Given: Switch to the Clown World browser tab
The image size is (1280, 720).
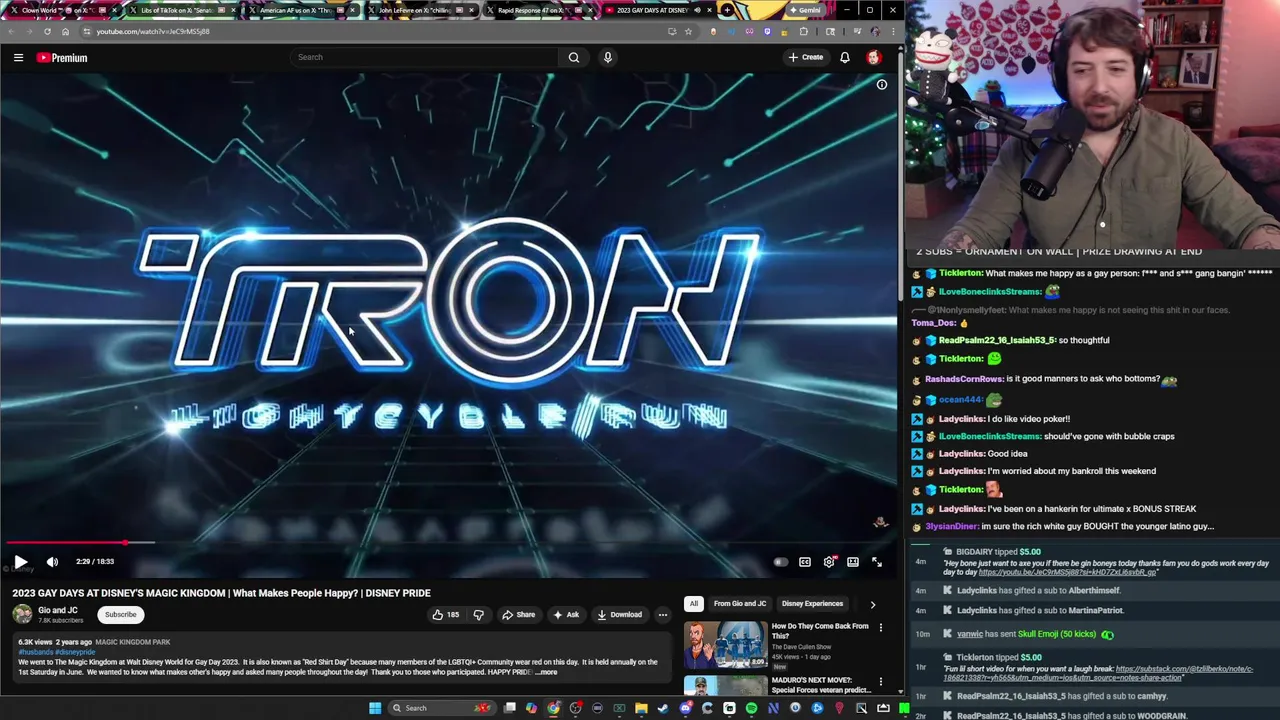Looking at the screenshot, I should pyautogui.click(x=62, y=10).
